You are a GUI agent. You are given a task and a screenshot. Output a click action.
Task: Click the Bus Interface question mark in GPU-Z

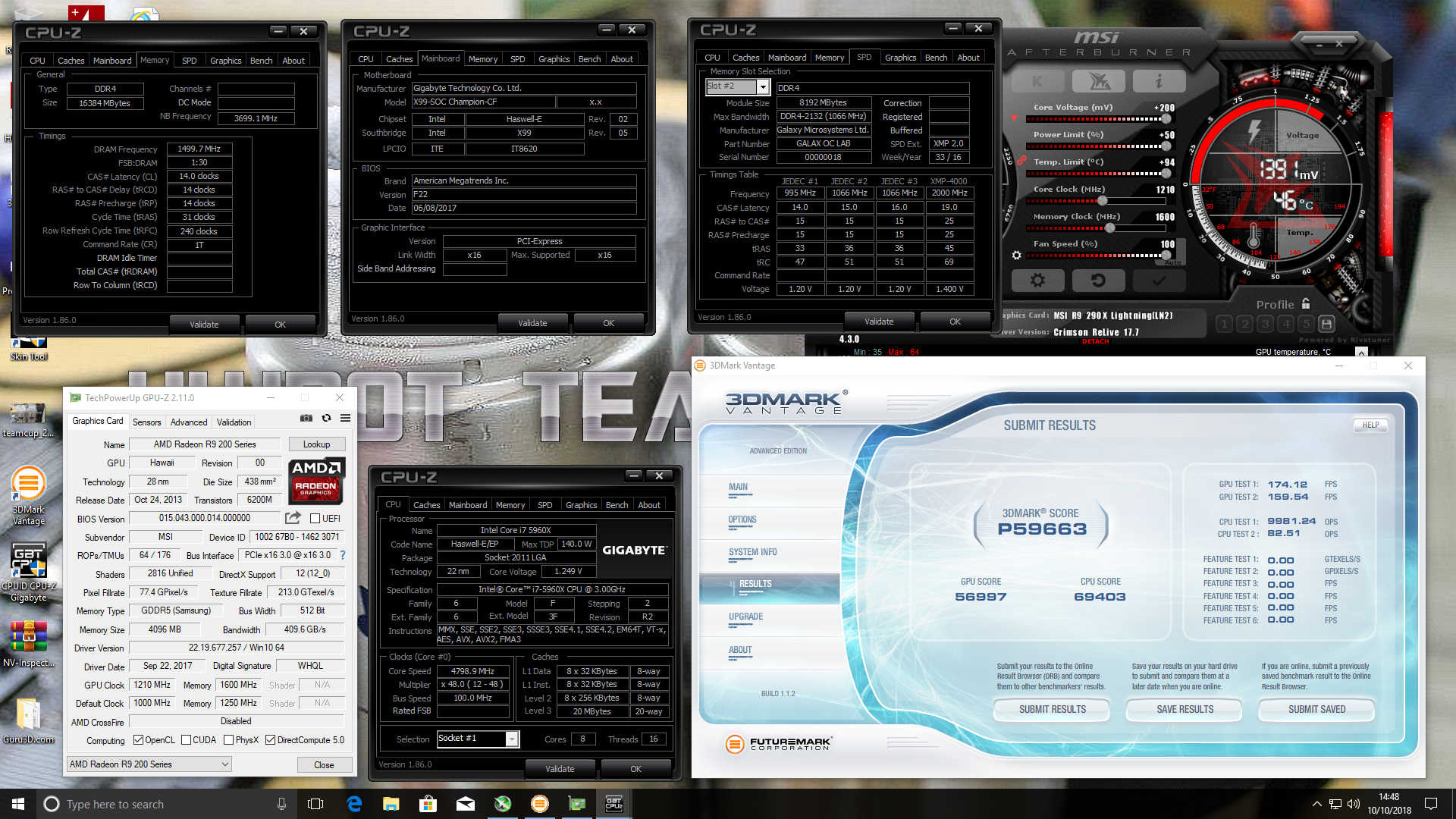(x=343, y=555)
